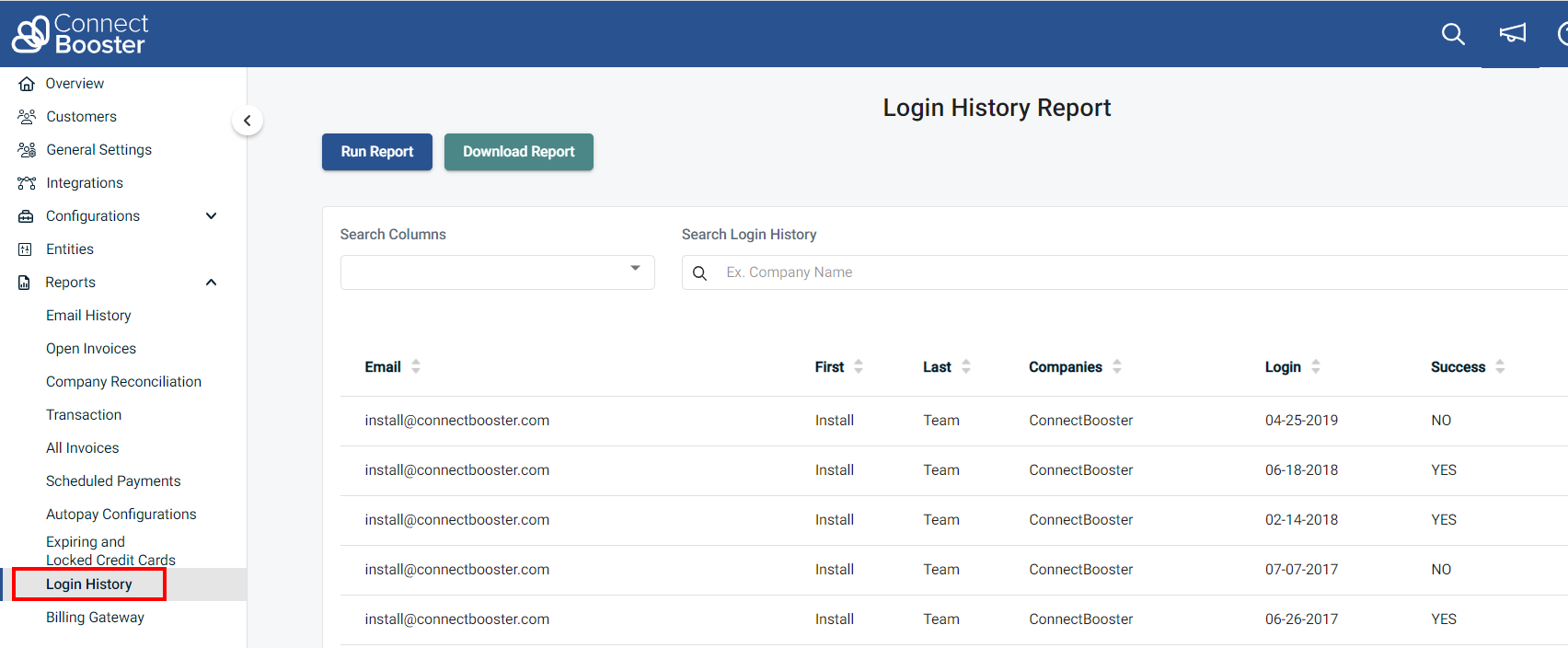
Task: Click the Integrations nodes icon
Action: [x=27, y=183]
